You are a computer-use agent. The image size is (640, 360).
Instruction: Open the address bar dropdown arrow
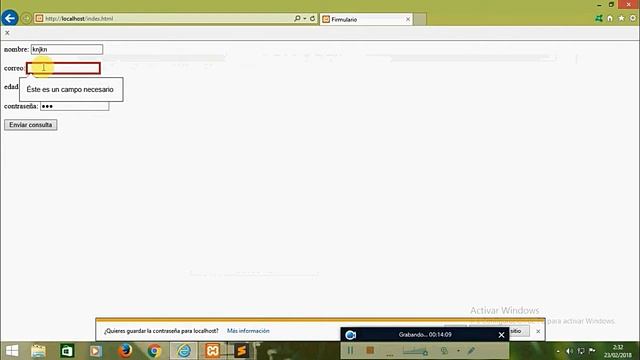305,18
